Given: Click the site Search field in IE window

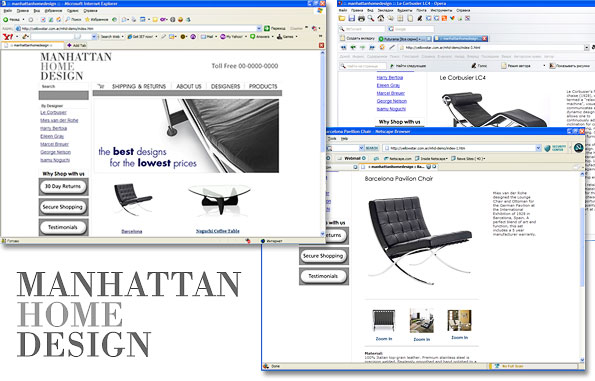Looking at the screenshot, I should [x=64, y=95].
